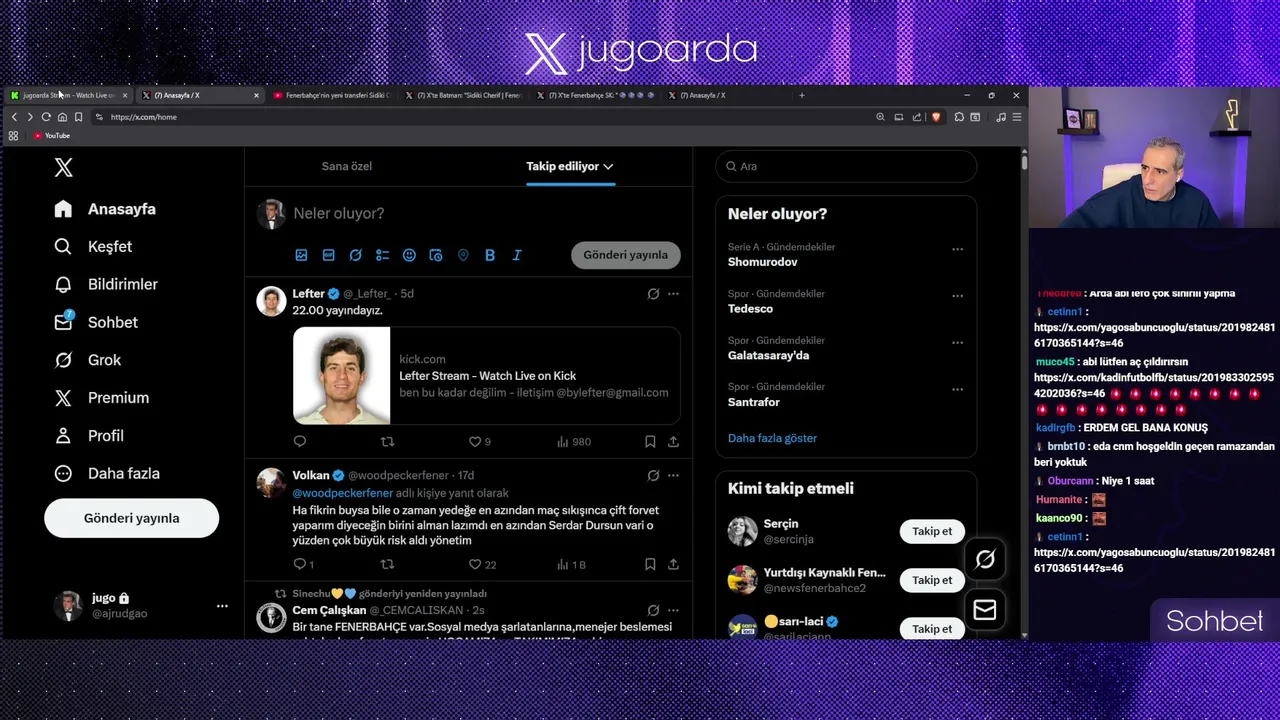Repost Volkan's post
This screenshot has width=1280, height=720.
click(x=387, y=564)
